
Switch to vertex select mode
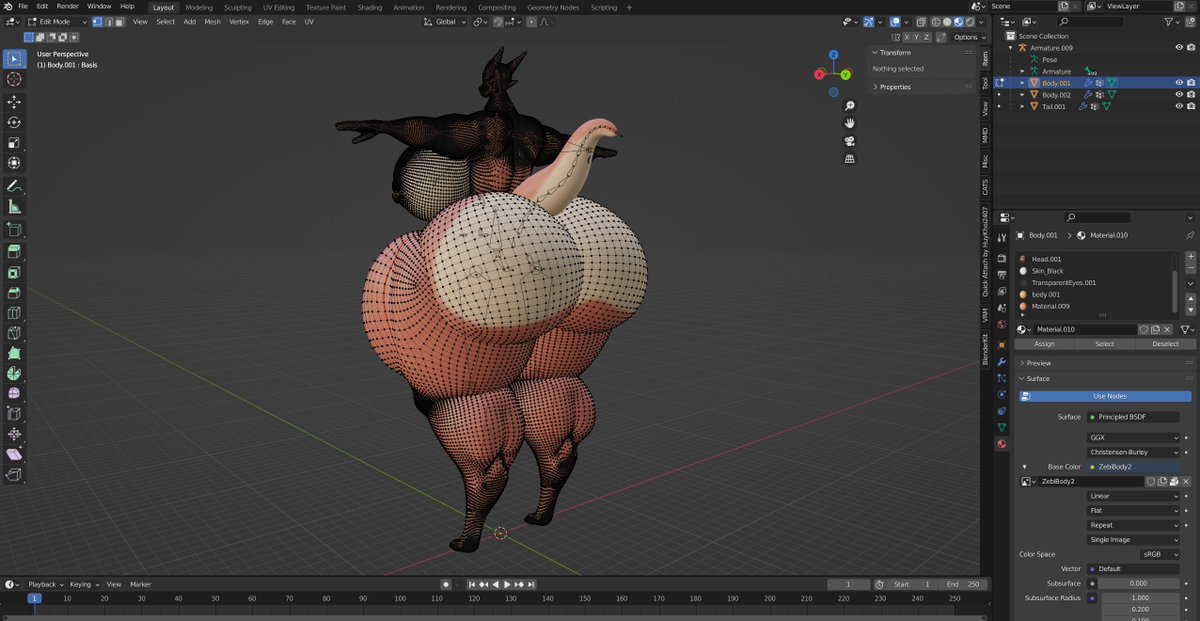[x=97, y=21]
